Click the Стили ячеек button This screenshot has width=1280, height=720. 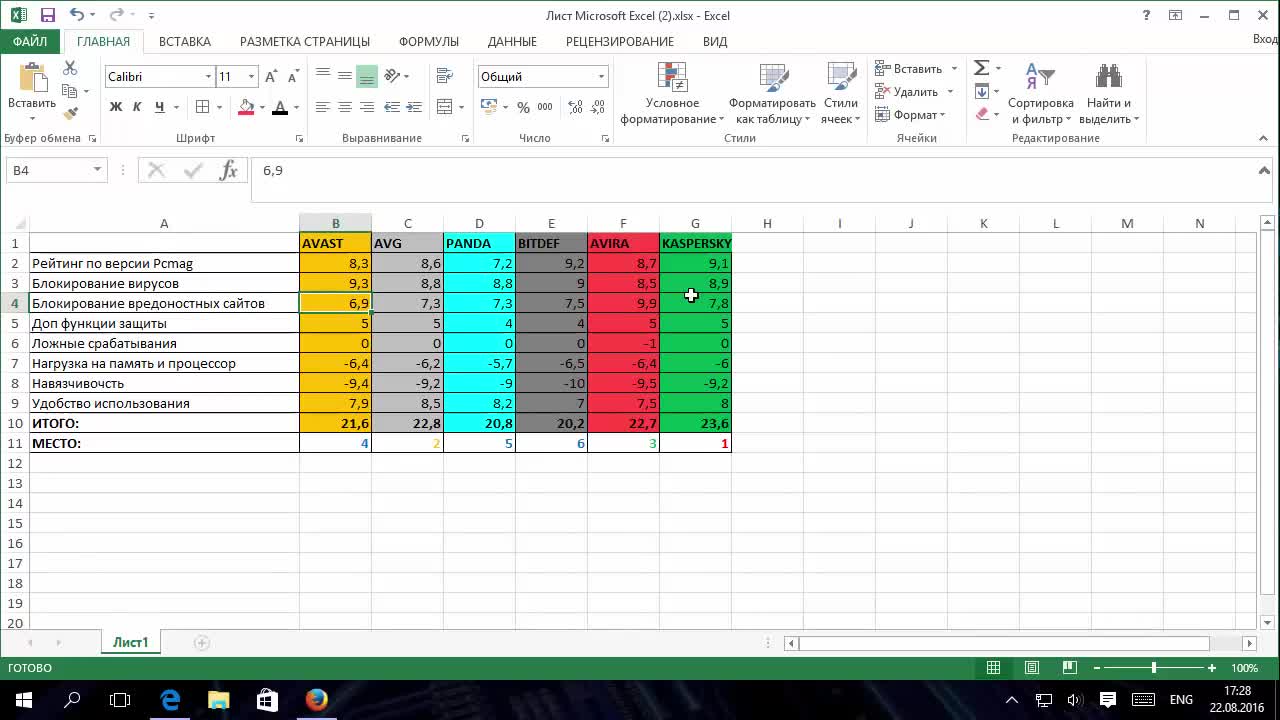click(840, 94)
